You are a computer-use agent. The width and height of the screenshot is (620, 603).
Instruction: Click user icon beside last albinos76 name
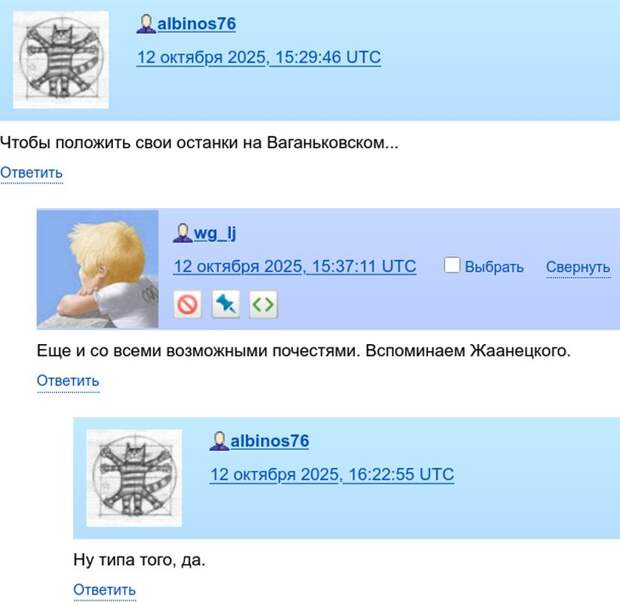[x=219, y=441]
